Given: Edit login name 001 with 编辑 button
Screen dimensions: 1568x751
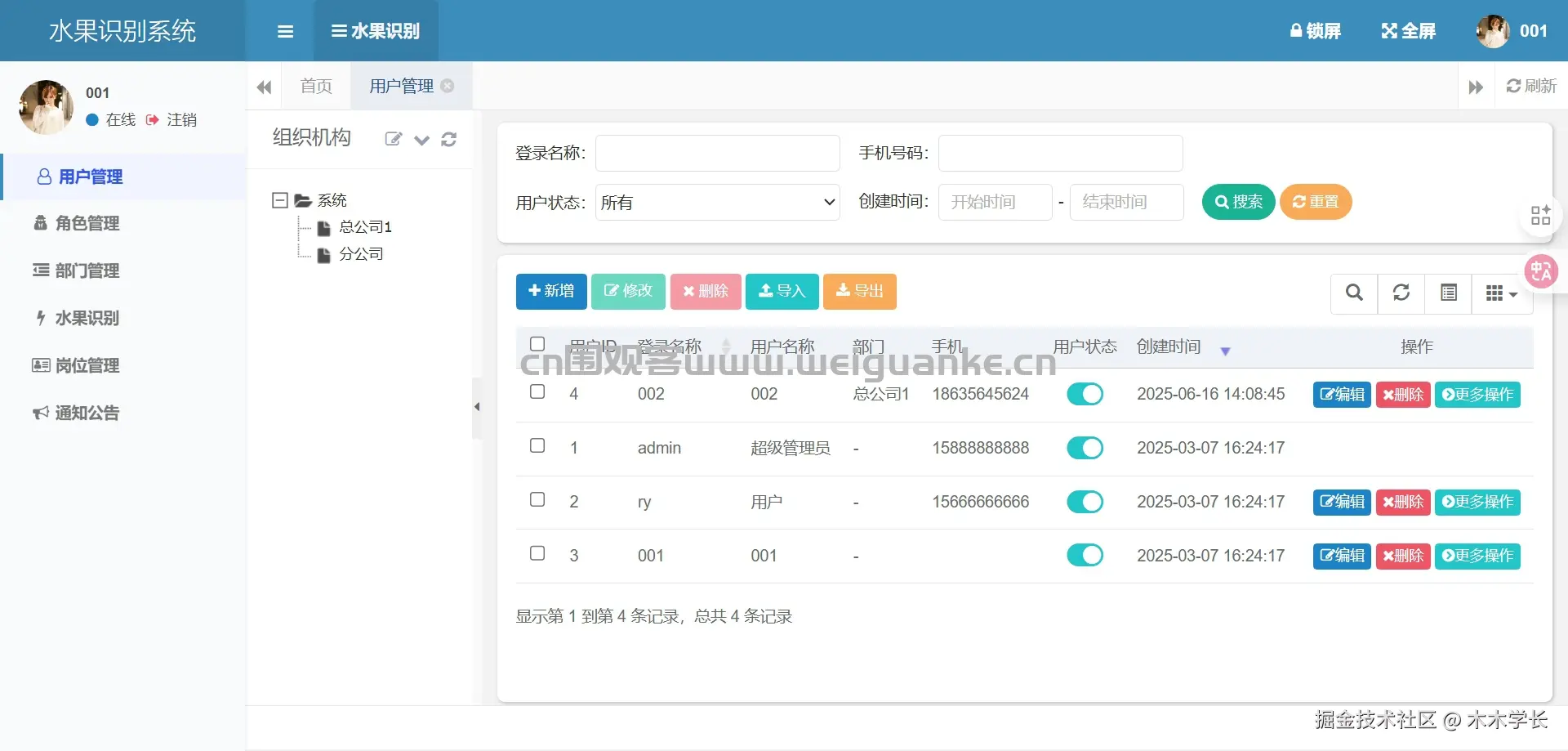Looking at the screenshot, I should click(1342, 556).
